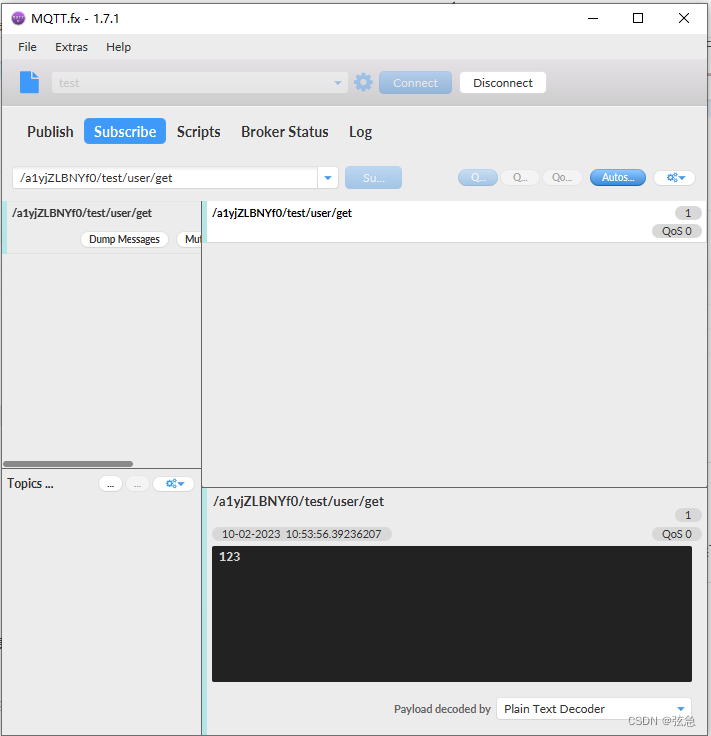Click the horizontal scrollbar of subscriptions list
711x736 pixels.
coord(68,464)
